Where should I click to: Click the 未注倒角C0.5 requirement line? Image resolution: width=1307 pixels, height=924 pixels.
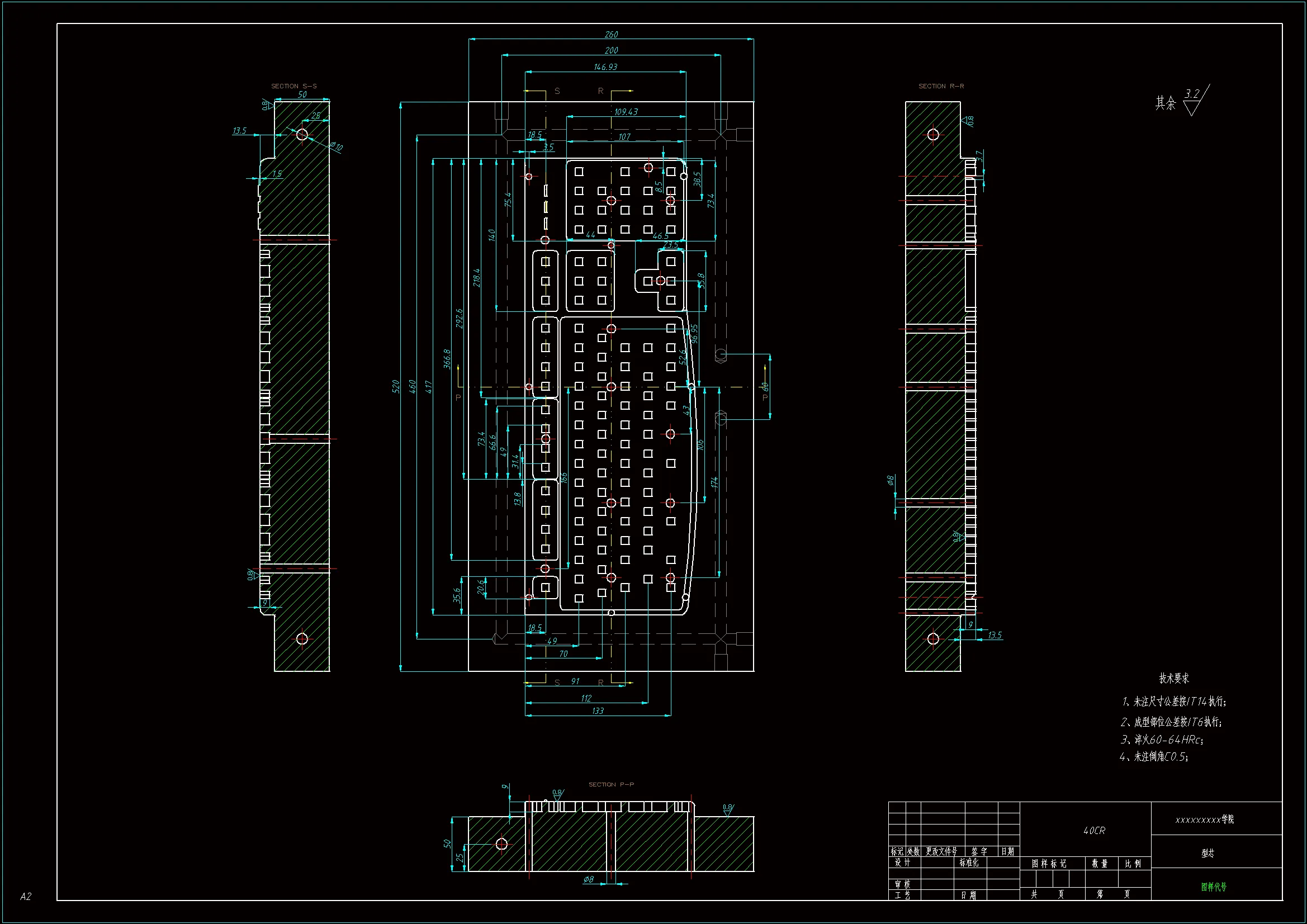[1154, 757]
